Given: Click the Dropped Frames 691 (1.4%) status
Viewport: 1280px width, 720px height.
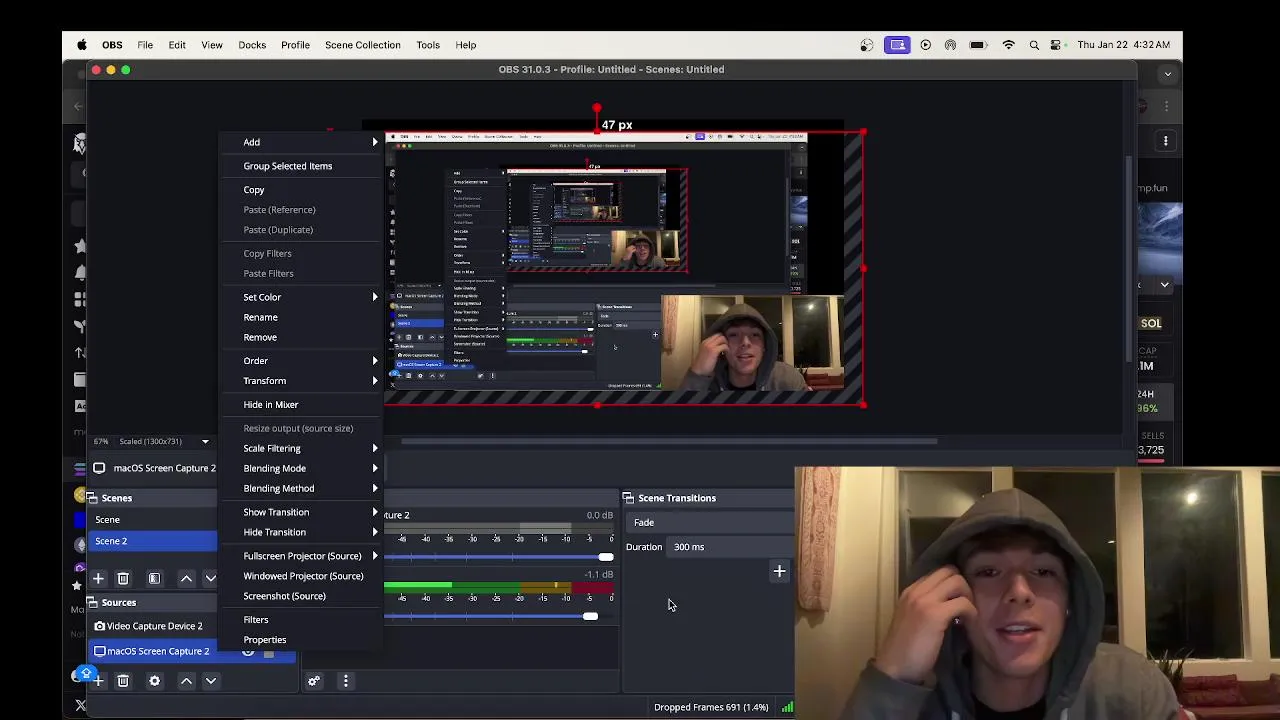Looking at the screenshot, I should pos(711,707).
